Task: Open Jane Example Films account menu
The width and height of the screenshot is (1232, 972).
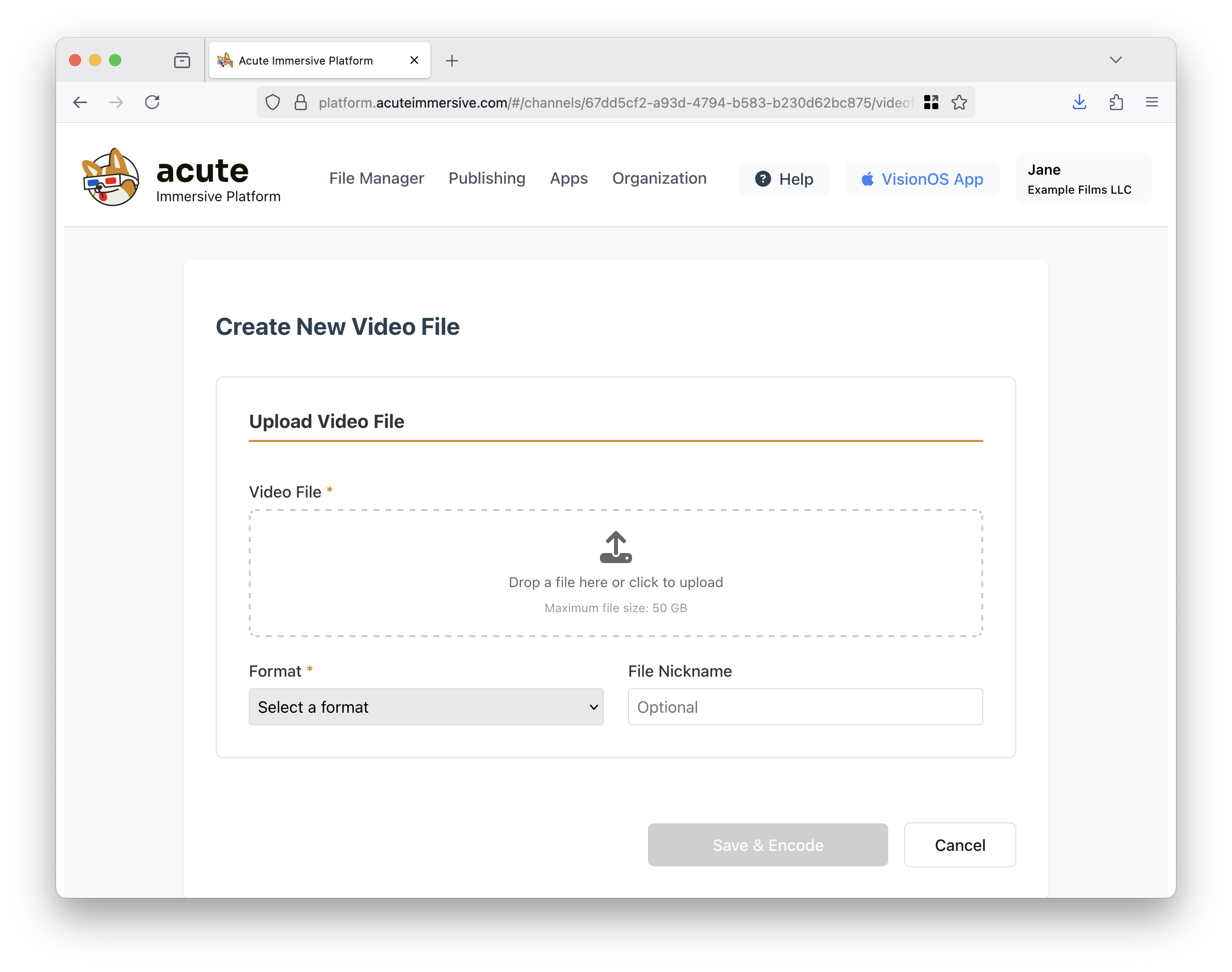Action: [1083, 179]
